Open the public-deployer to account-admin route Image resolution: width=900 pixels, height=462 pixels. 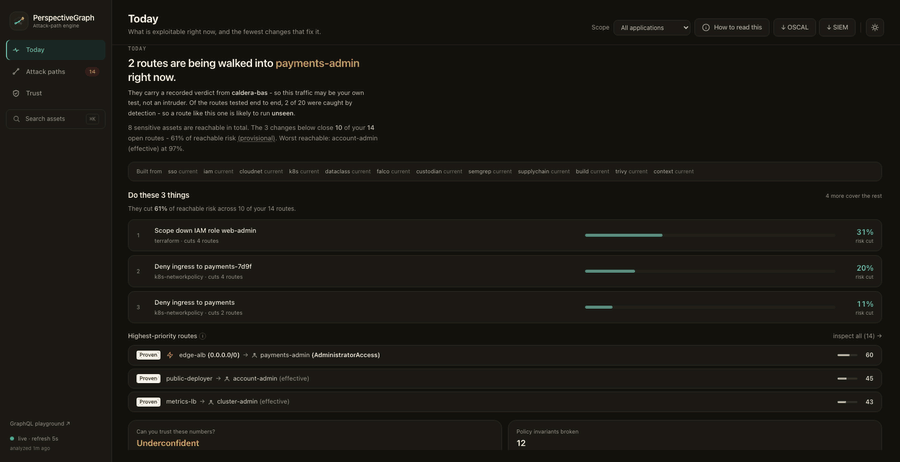(x=505, y=379)
